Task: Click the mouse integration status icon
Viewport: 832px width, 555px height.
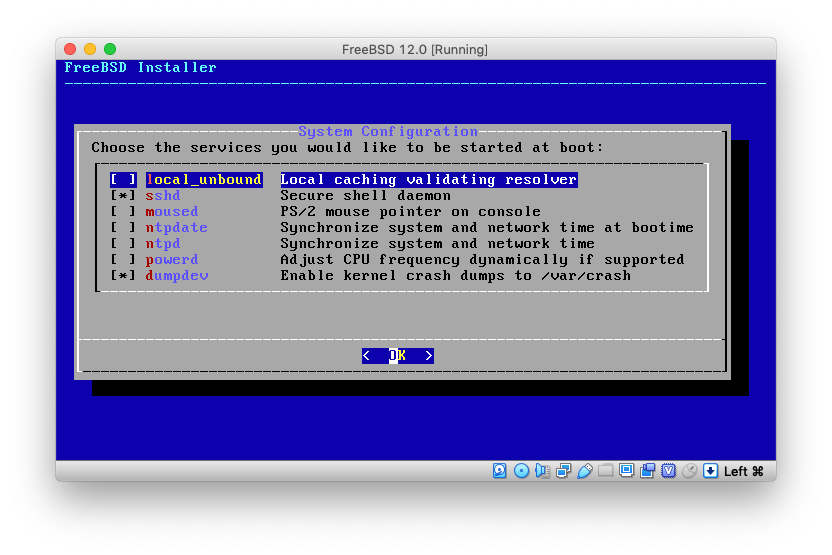Action: point(689,471)
